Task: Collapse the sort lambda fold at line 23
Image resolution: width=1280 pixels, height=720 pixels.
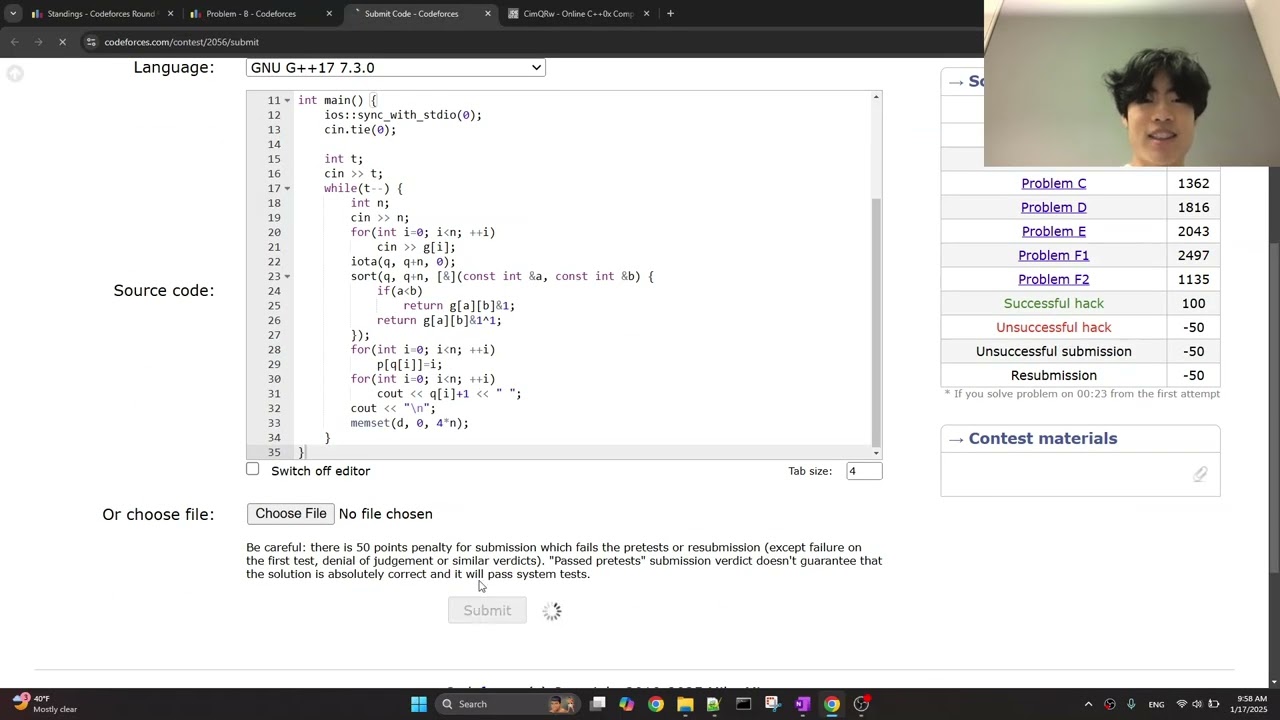Action: (x=287, y=276)
